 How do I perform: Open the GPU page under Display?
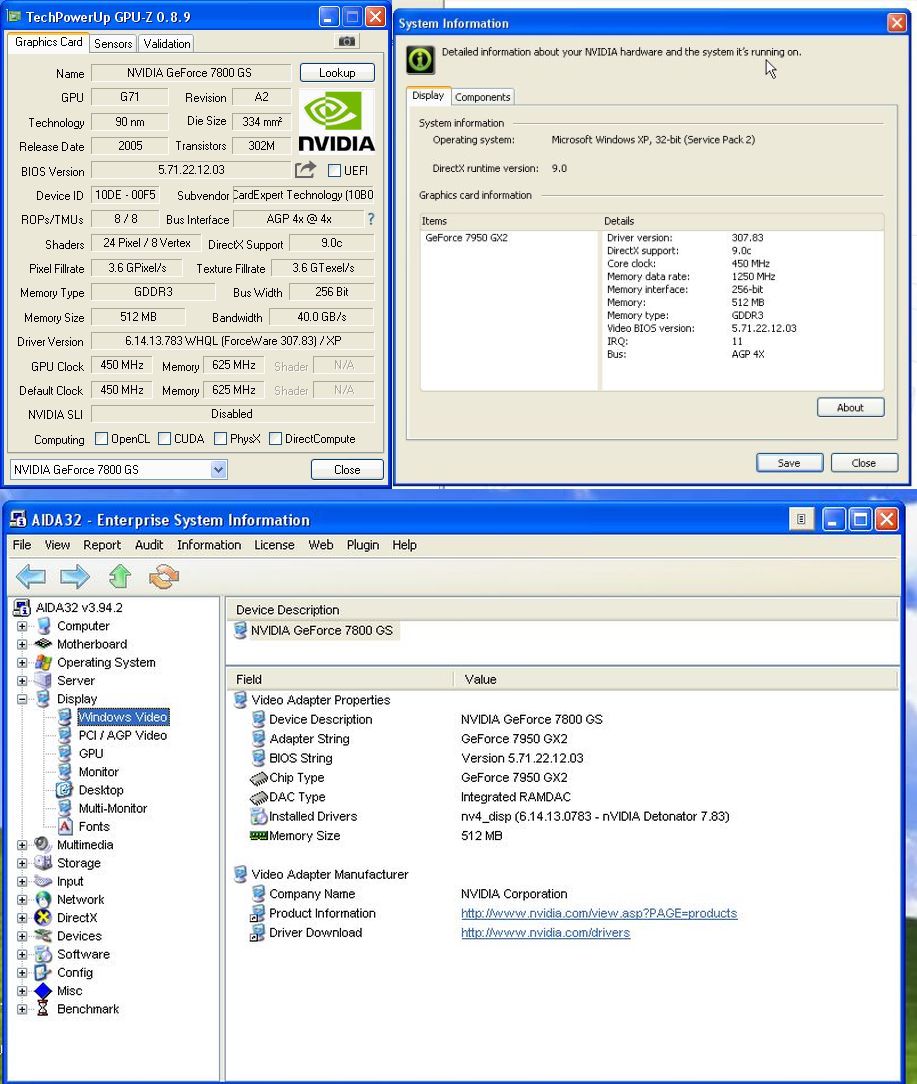click(91, 754)
